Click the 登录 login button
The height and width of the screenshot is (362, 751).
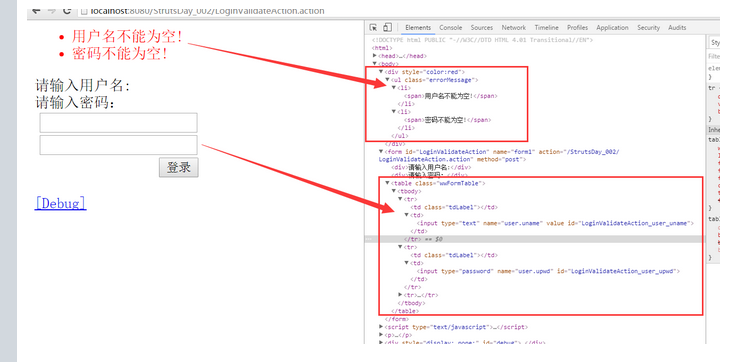(179, 168)
